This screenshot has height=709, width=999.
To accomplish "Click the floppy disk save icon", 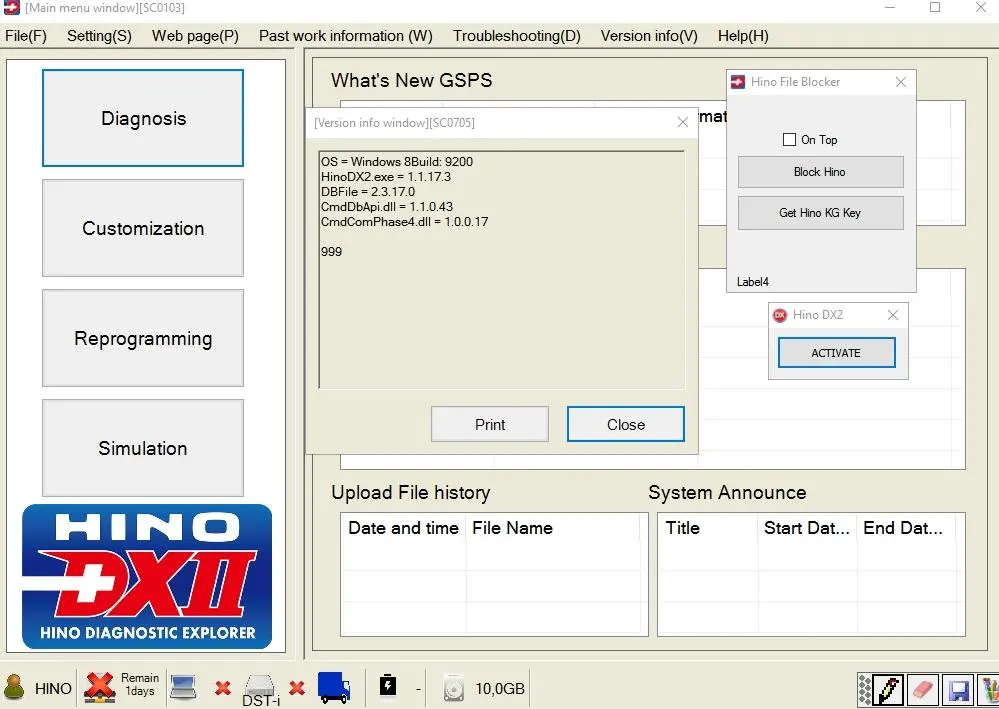I will tap(958, 690).
